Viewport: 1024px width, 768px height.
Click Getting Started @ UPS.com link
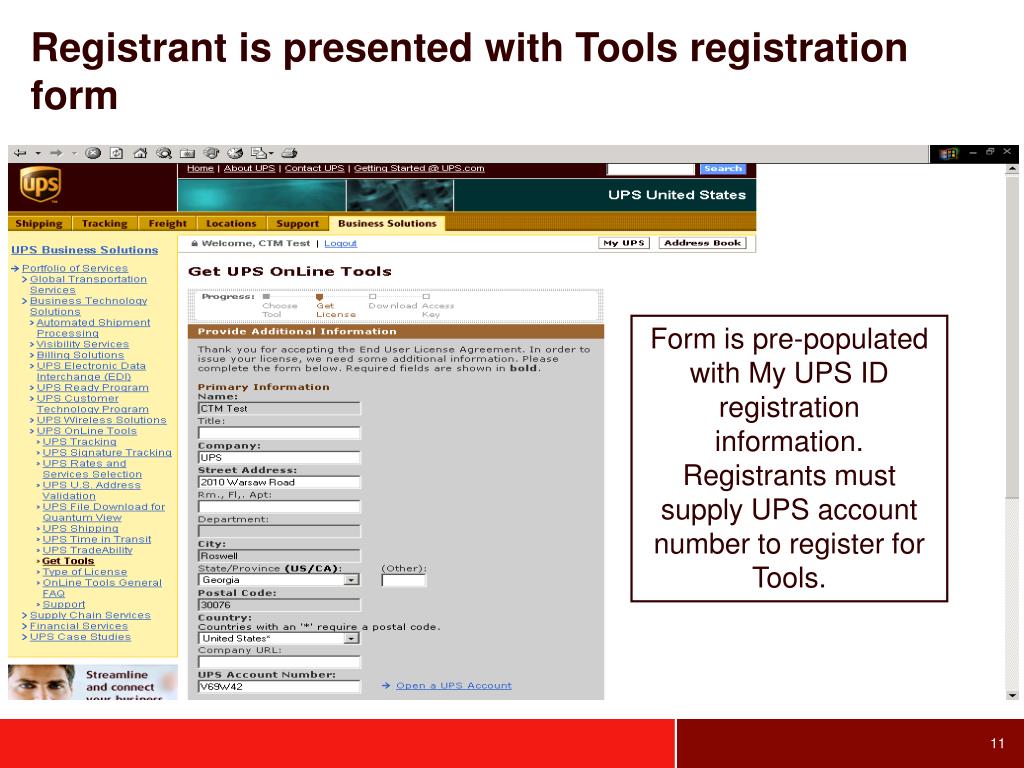pos(419,168)
